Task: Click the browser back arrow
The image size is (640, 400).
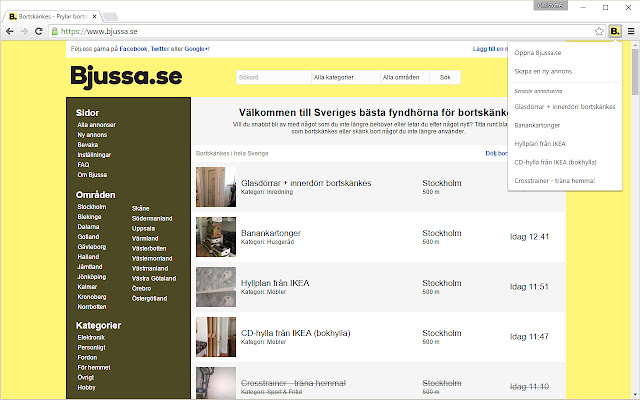Action: (10, 31)
